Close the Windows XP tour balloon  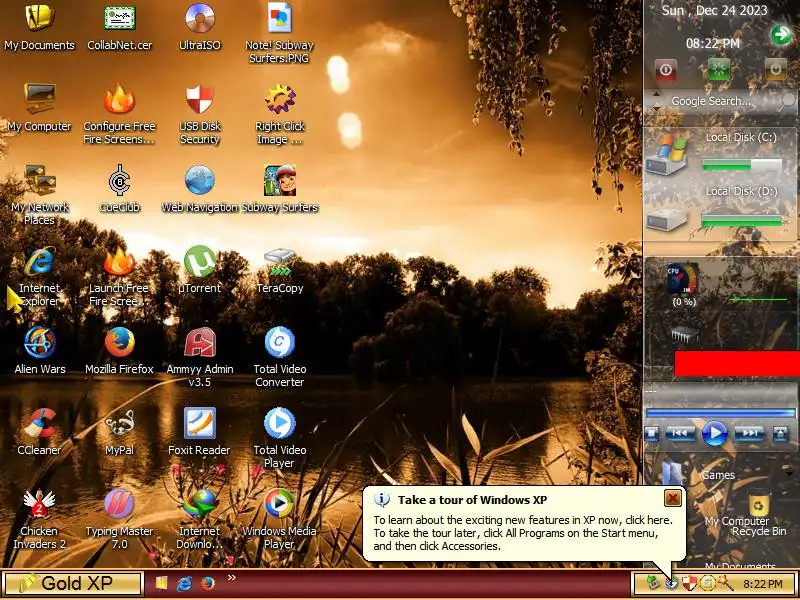click(672, 498)
